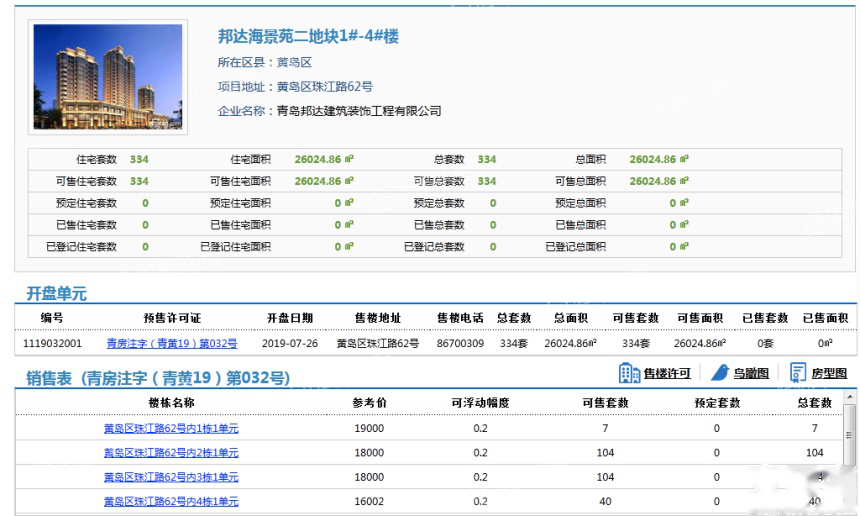Click the 可浮动幅度 column header
860x516 pixels.
pos(480,403)
